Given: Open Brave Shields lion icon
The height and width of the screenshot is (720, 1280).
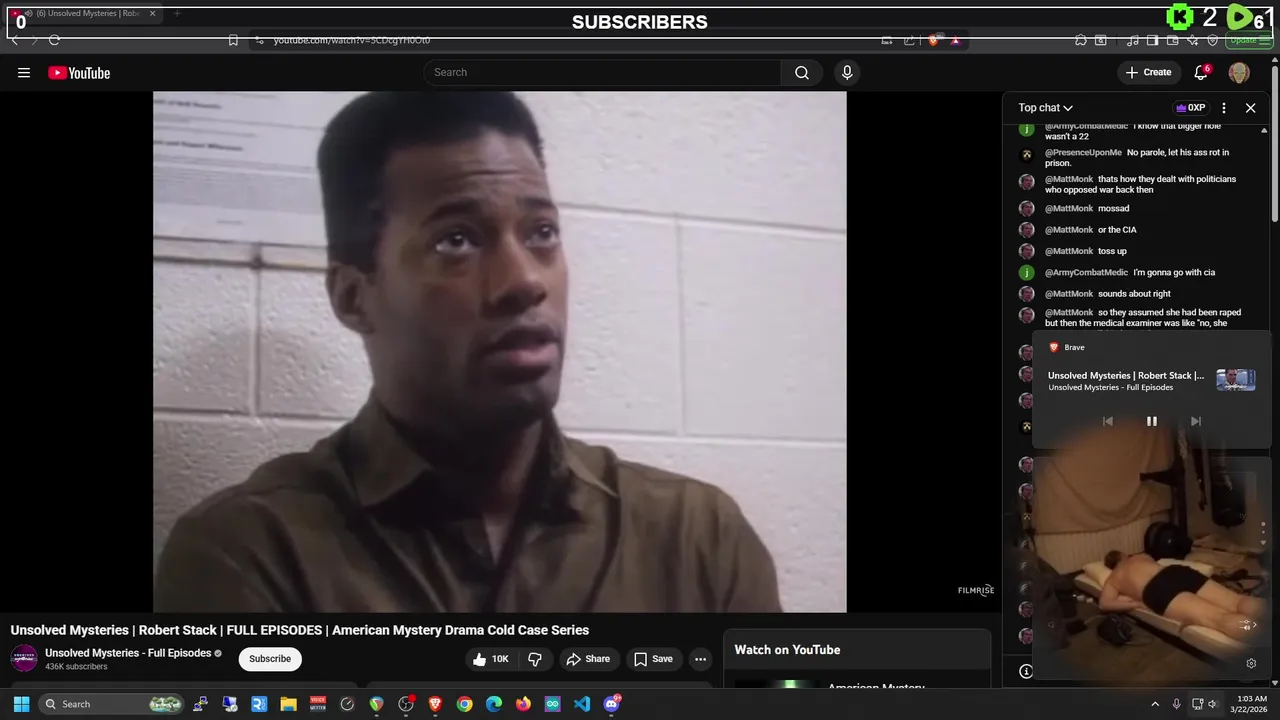Looking at the screenshot, I should pos(933,40).
